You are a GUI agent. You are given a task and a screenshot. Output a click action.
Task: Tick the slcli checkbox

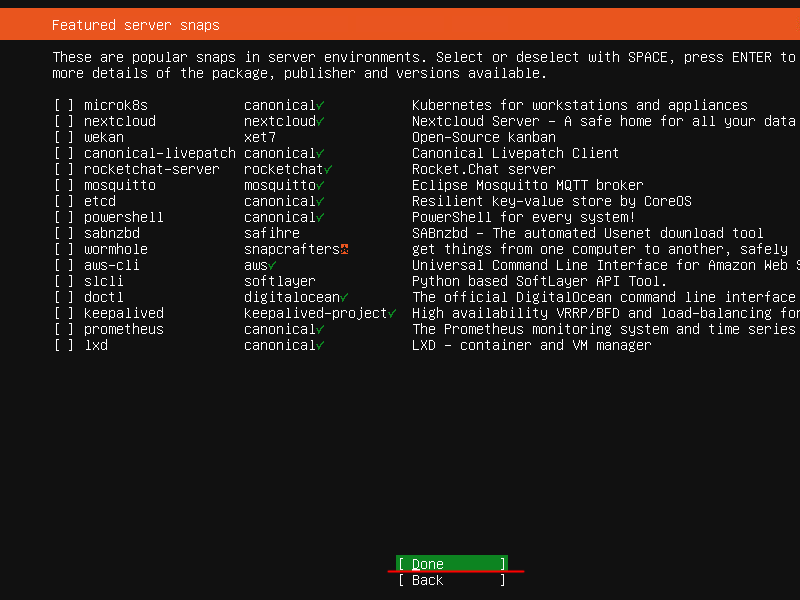(64, 281)
